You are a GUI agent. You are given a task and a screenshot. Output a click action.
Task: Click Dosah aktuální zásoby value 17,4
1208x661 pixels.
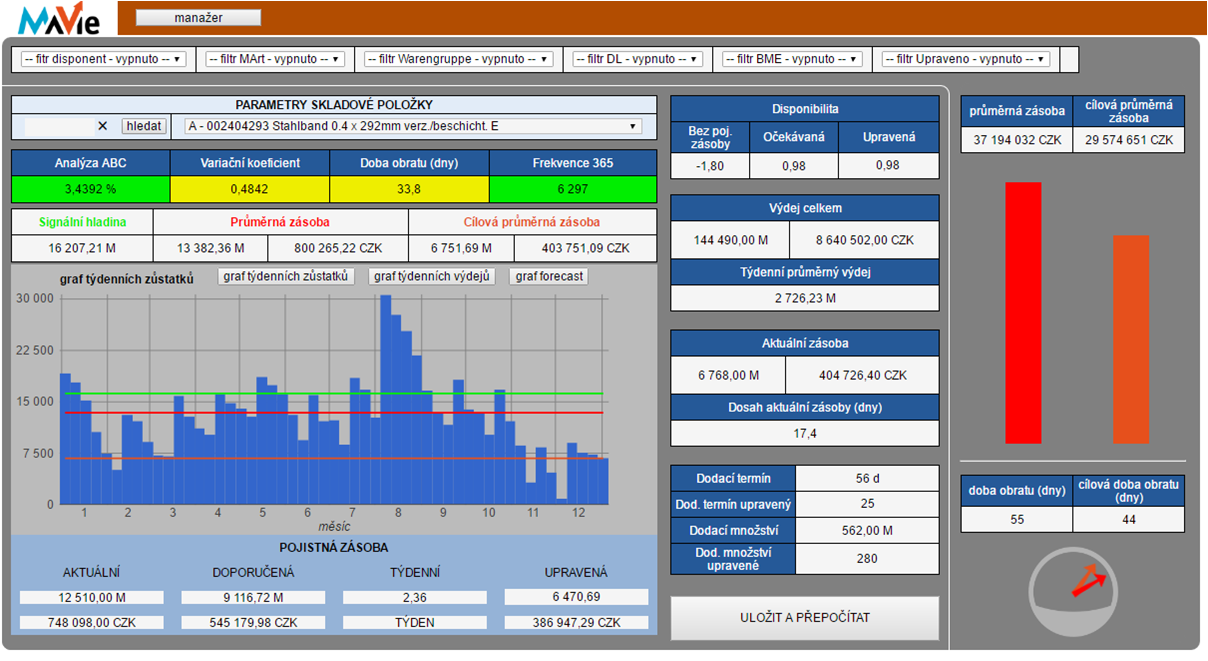click(805, 433)
